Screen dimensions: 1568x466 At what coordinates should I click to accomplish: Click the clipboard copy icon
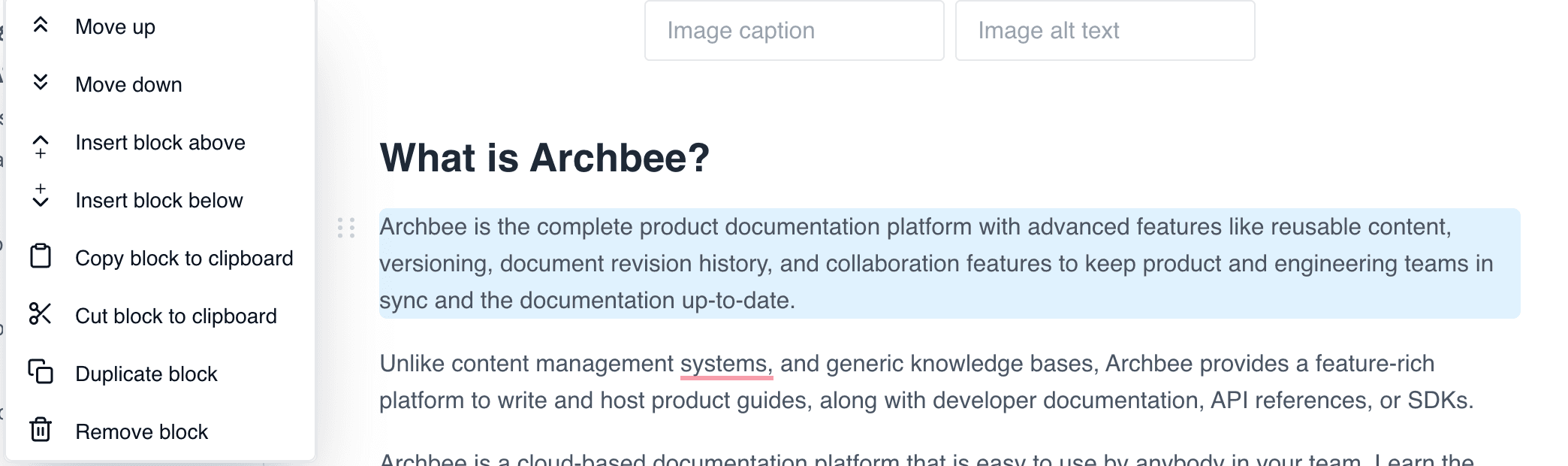[x=41, y=256]
